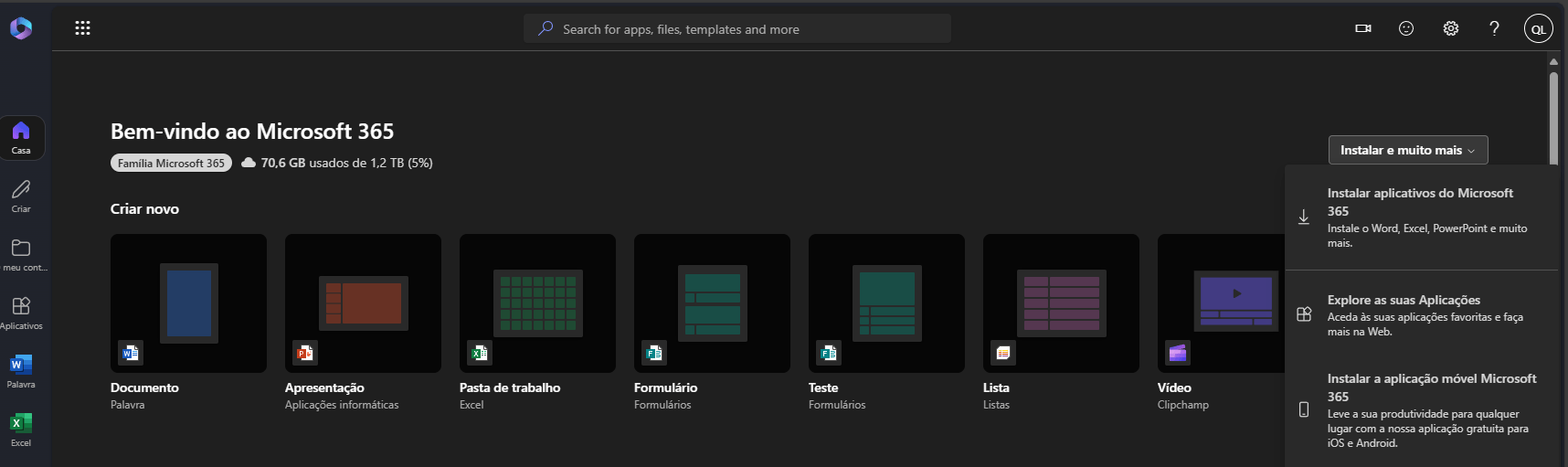Click the Forms badge on the Formulário card

tap(654, 353)
